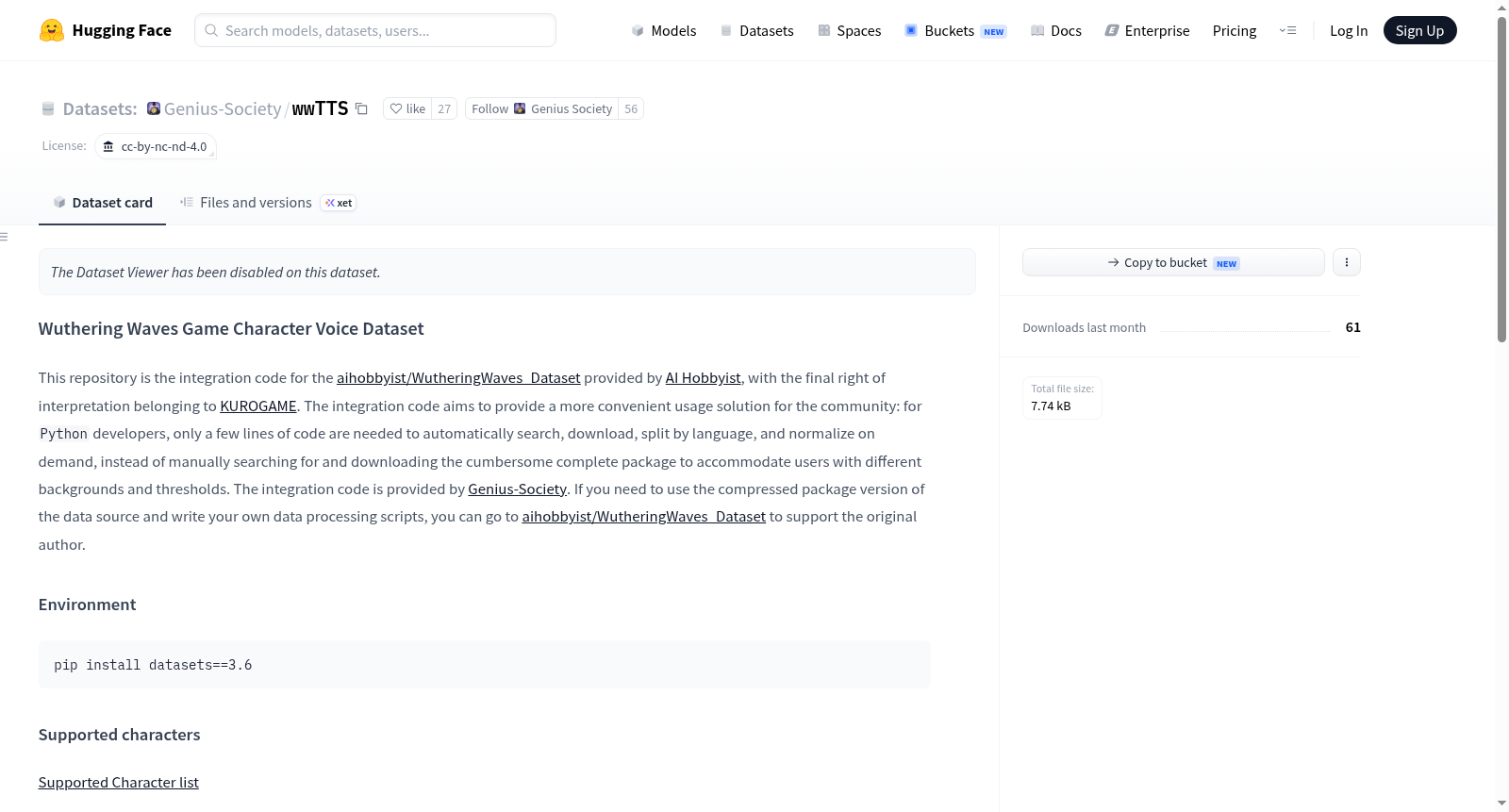
Task: Click the page vertical scrollbar thumb
Action: 1501,179
